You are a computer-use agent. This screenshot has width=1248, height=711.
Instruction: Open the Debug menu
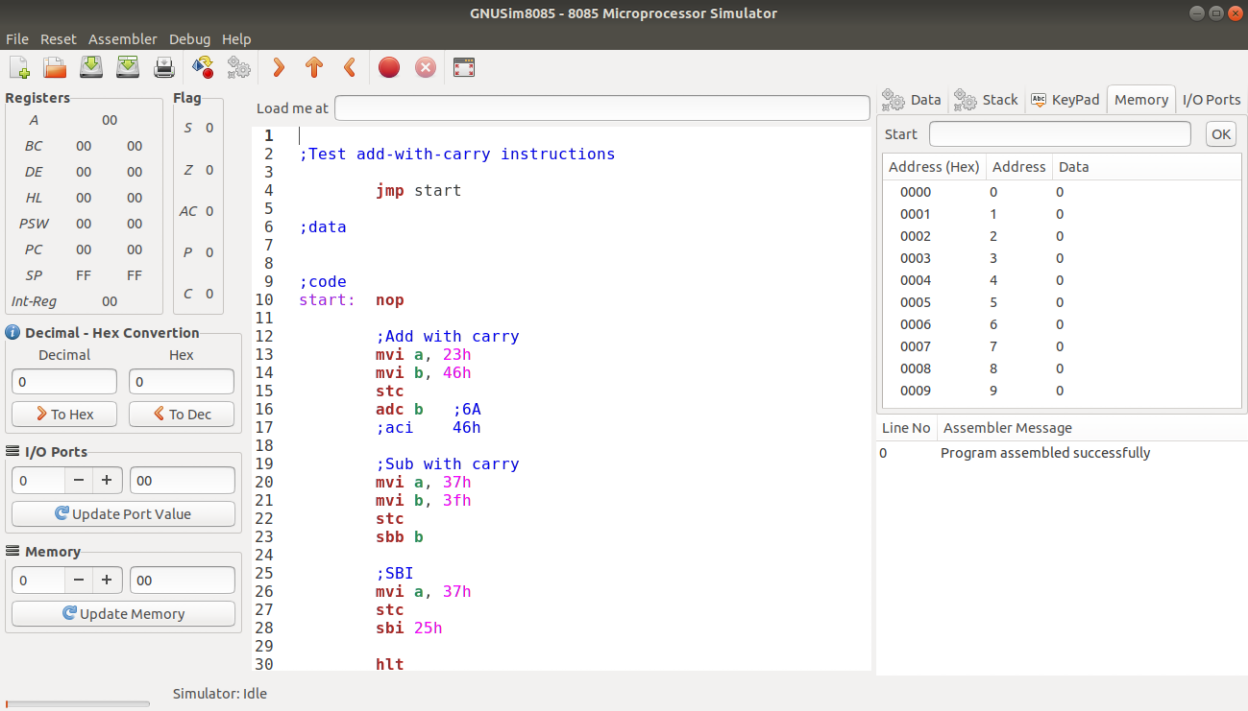[x=189, y=39]
